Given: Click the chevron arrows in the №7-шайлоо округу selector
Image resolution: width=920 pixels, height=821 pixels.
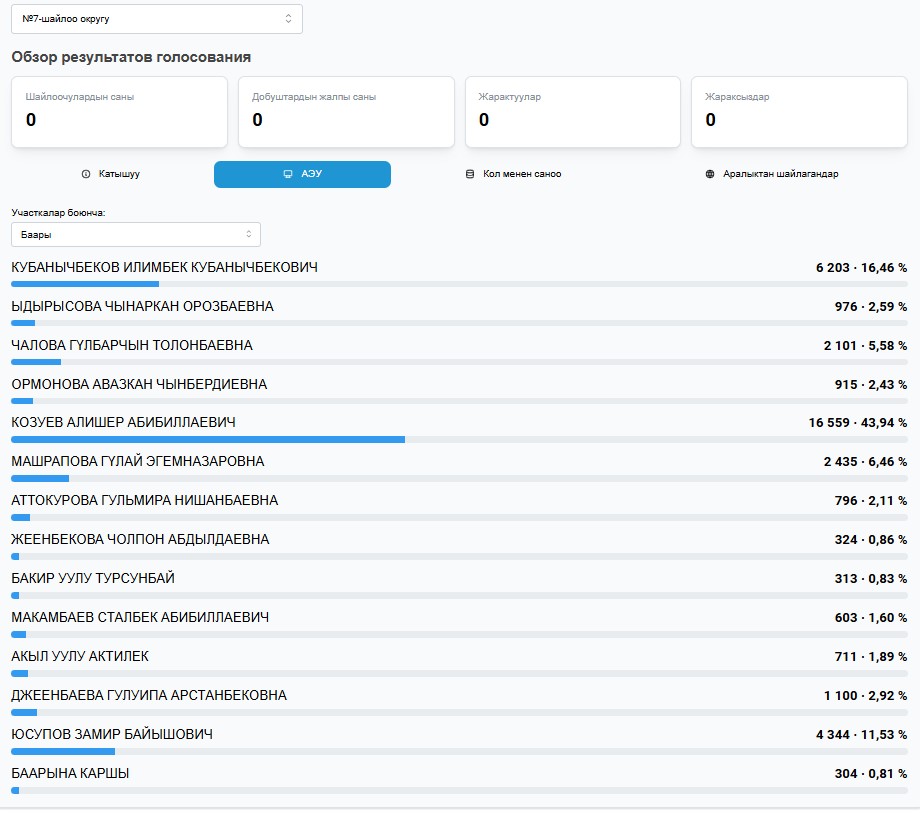Looking at the screenshot, I should click(288, 19).
